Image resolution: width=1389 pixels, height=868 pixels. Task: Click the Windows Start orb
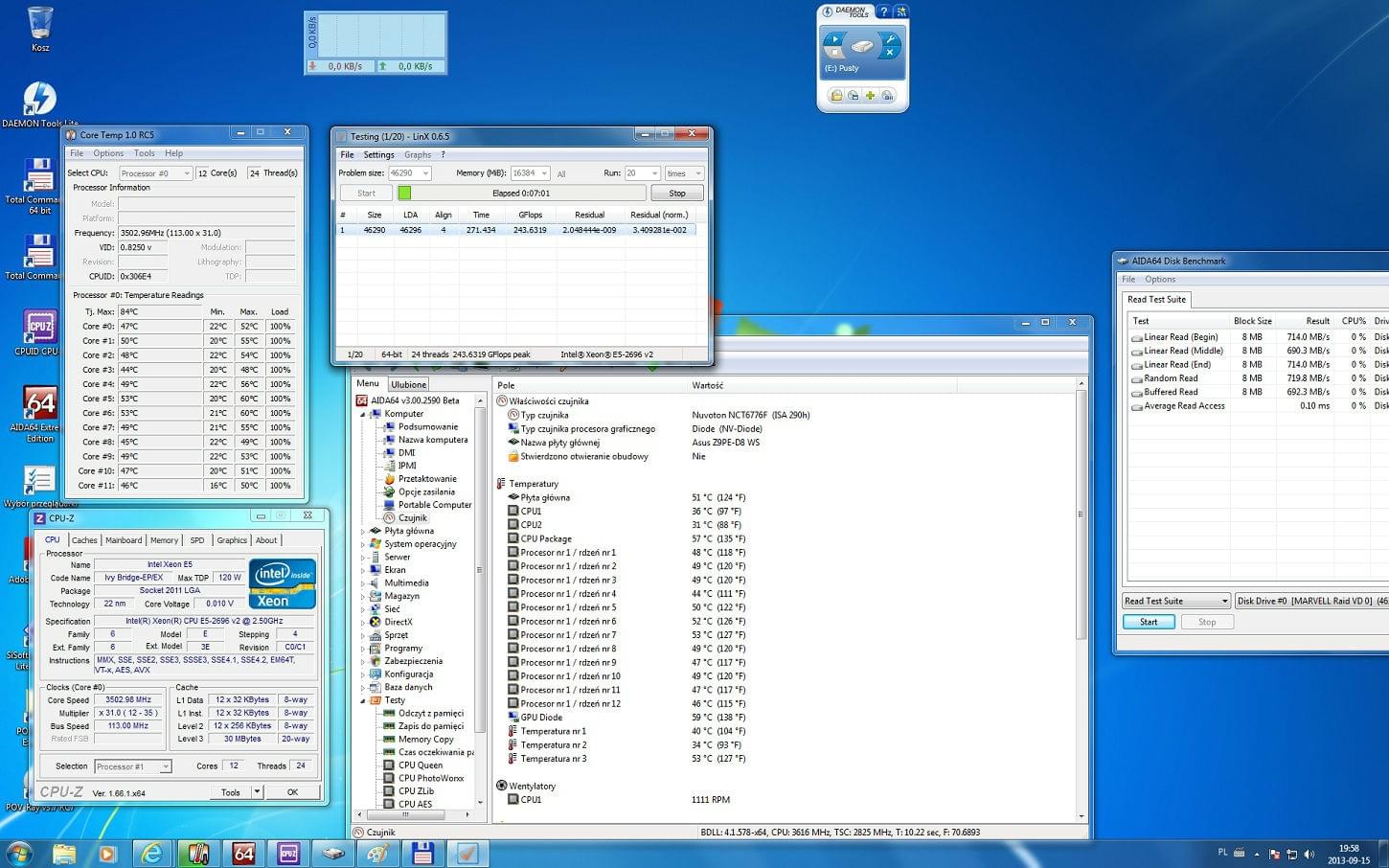pyautogui.click(x=18, y=853)
